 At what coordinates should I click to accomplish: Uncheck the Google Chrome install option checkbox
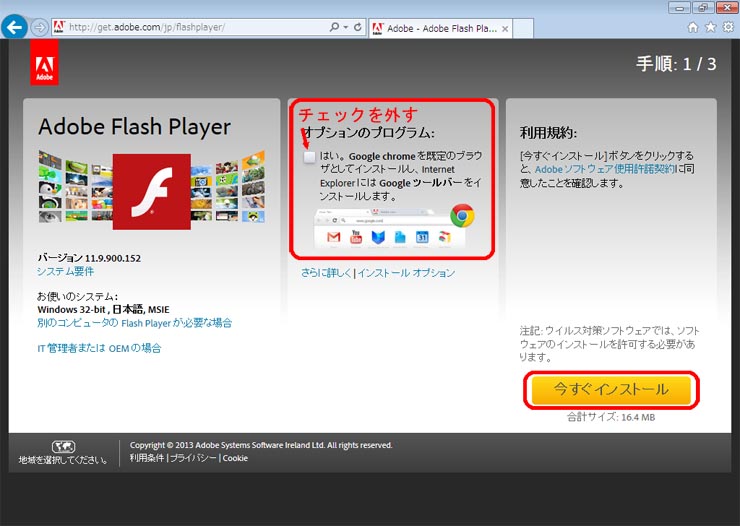click(309, 157)
